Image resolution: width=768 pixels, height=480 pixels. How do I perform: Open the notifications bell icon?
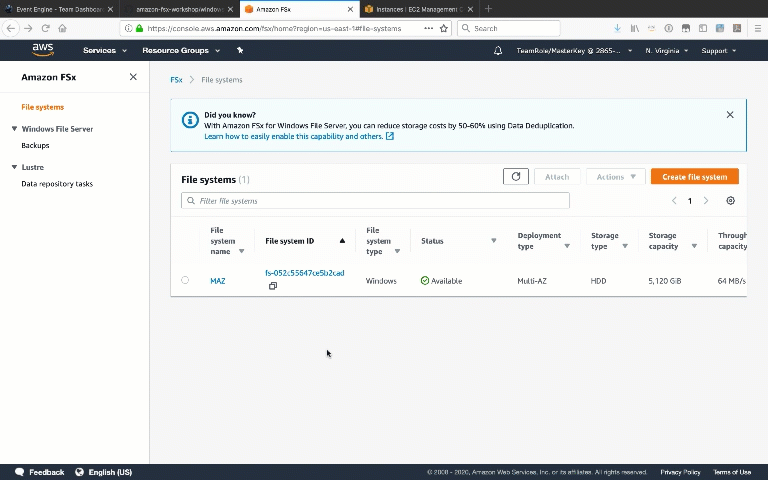(498, 50)
